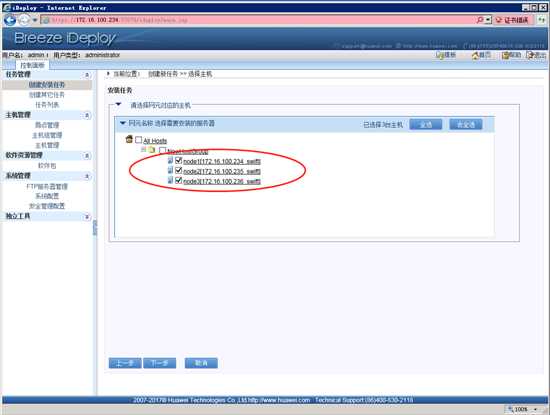This screenshot has height=415, width=550.
Task: Open 系统配置 in sidebar
Action: 47,196
